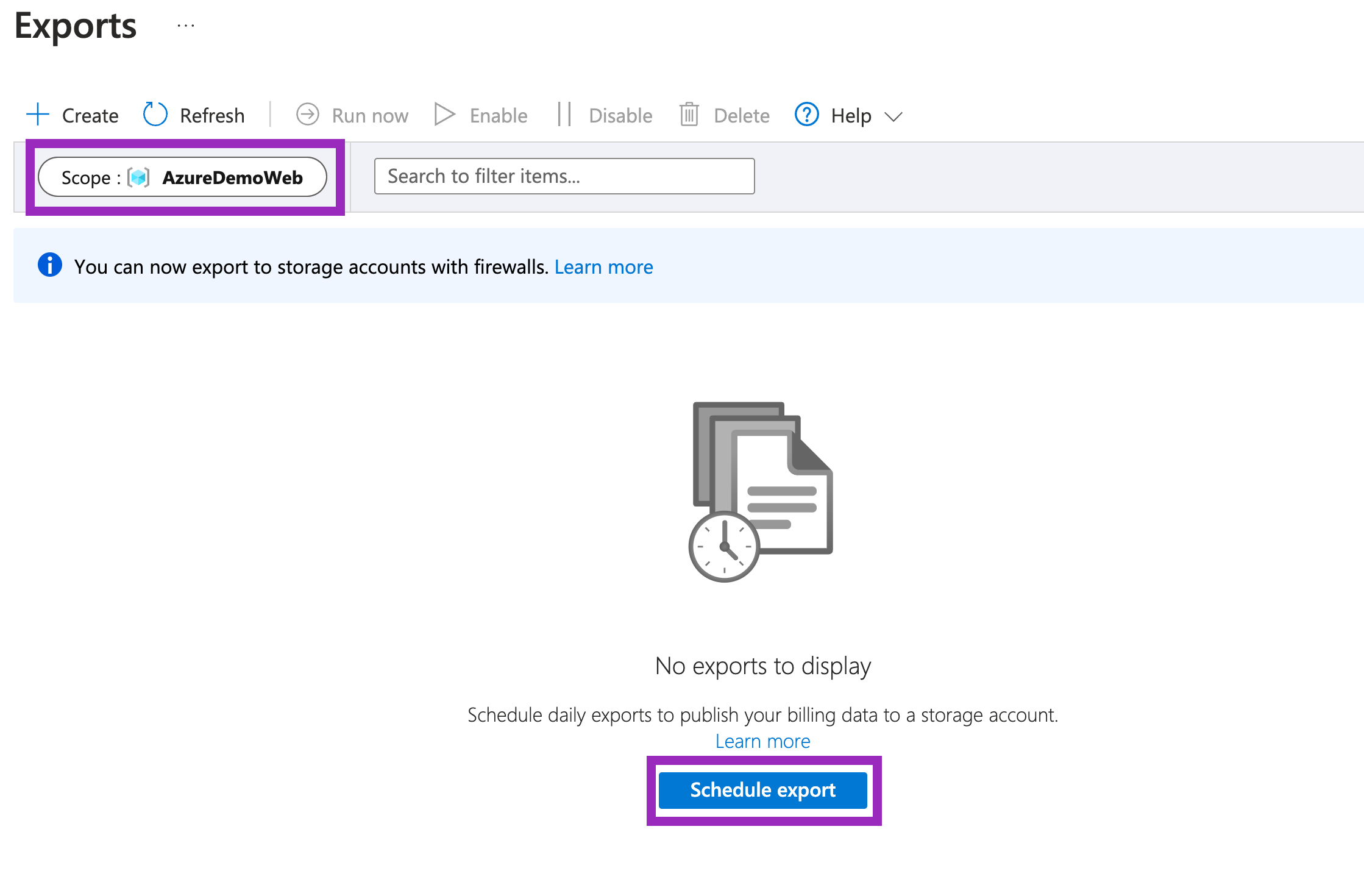Focus the Search to filter items field
The height and width of the screenshot is (896, 1364).
564,176
